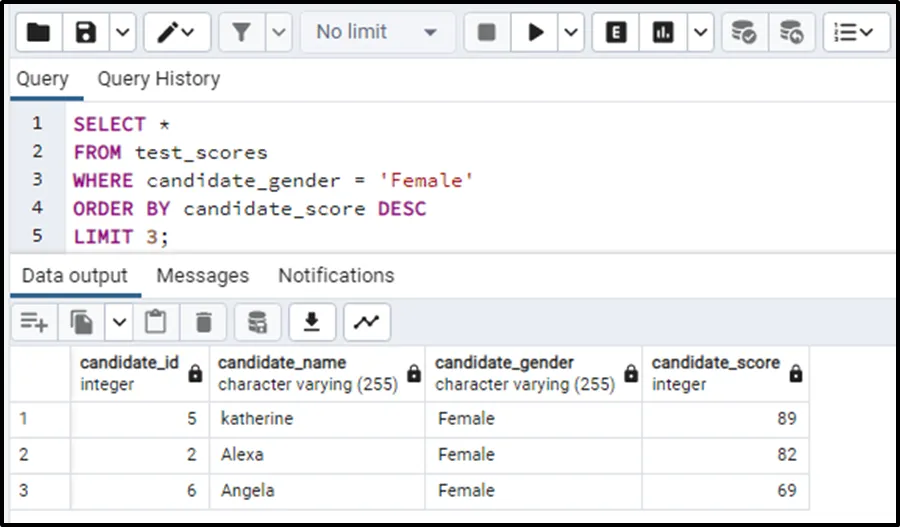Click the Rollback transaction icon
The width and height of the screenshot is (900, 527).
point(791,33)
